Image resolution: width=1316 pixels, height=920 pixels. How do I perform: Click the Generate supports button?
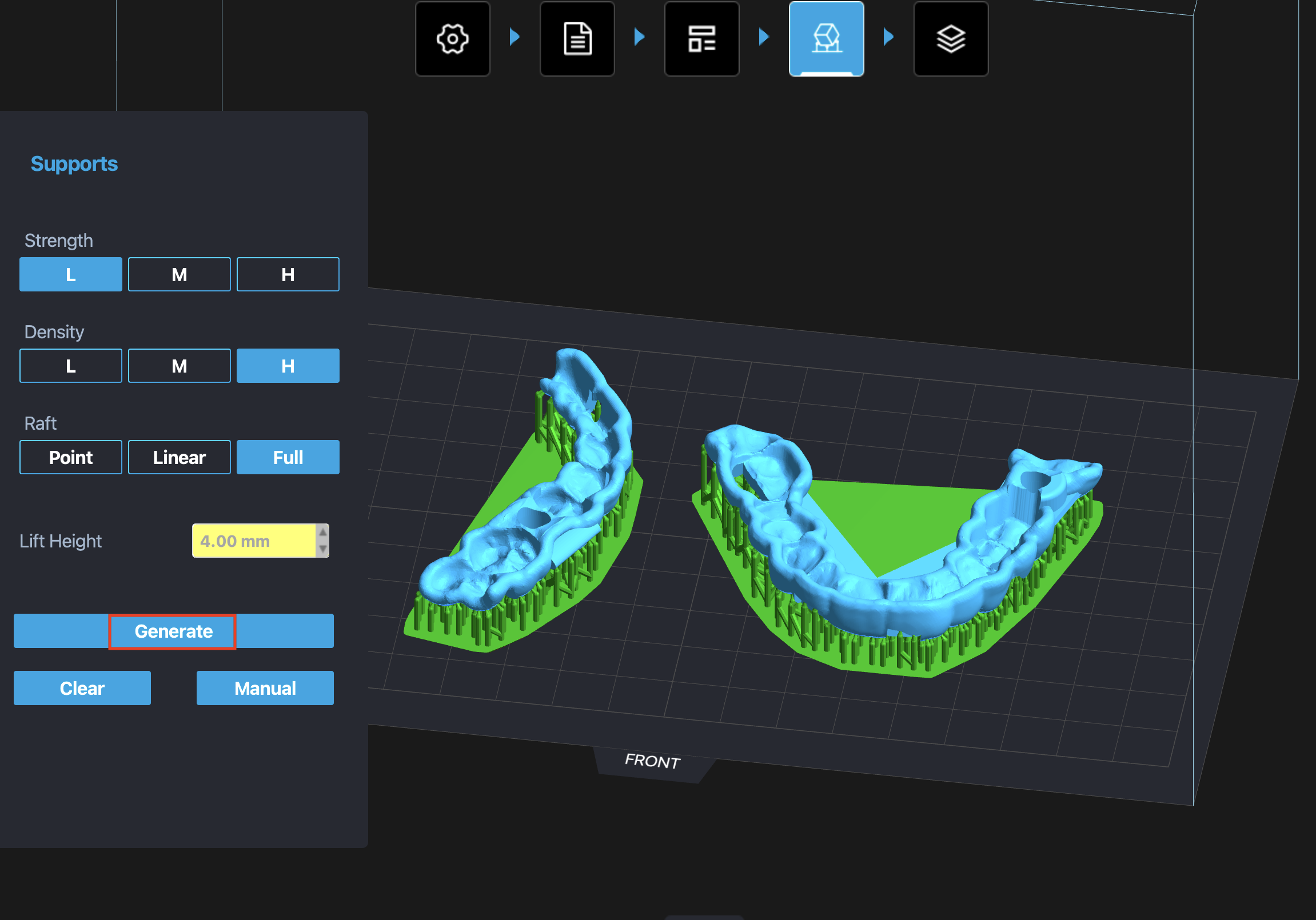click(173, 631)
